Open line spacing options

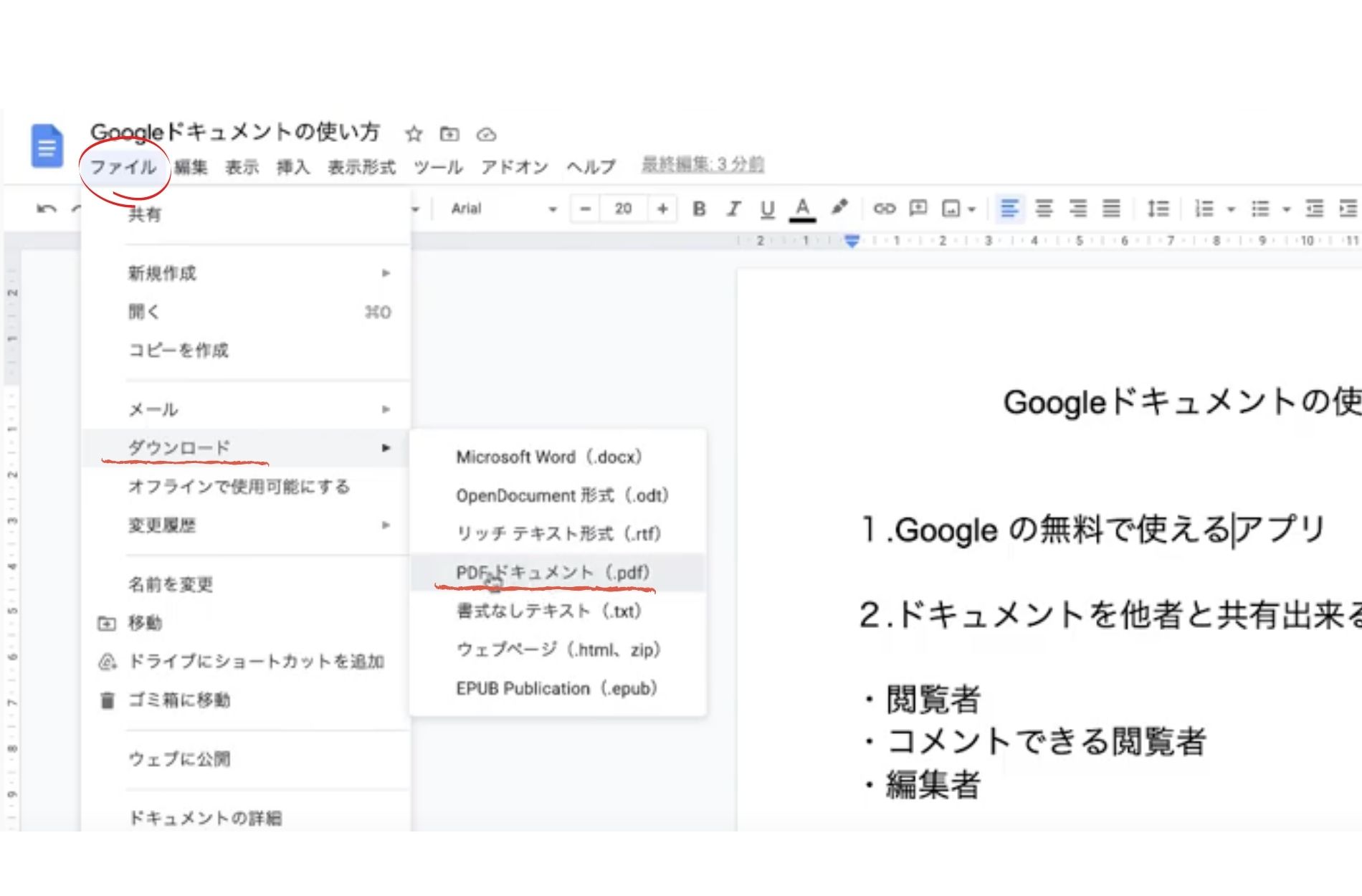tap(1158, 209)
